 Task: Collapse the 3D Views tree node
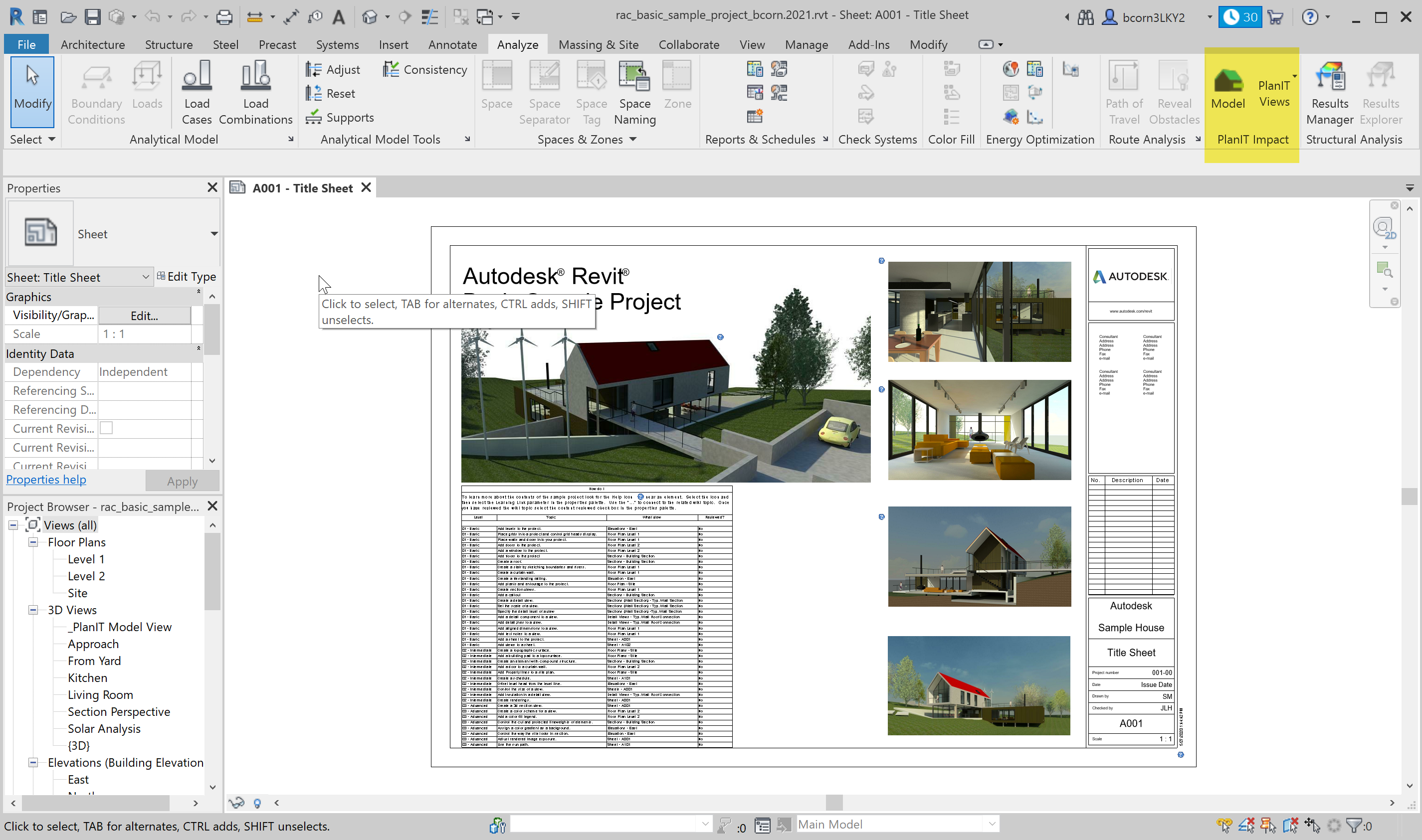coord(33,610)
